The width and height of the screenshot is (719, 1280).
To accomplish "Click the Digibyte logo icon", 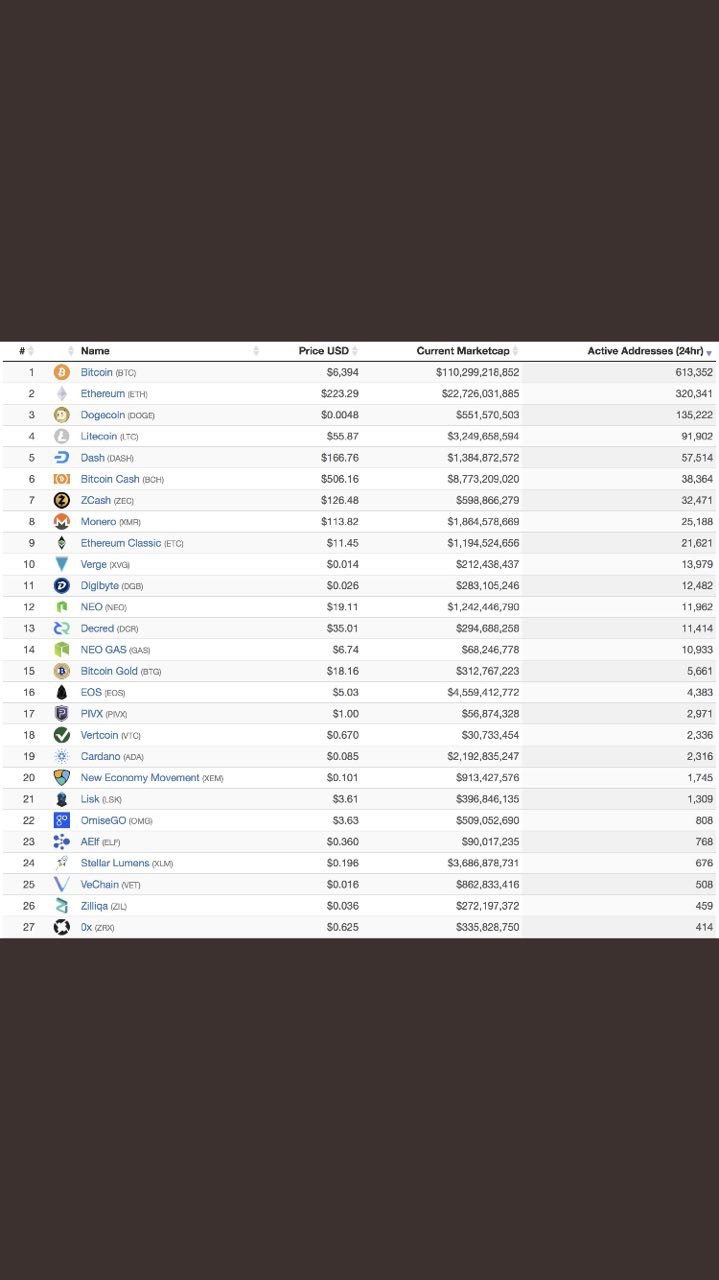I will (x=61, y=586).
